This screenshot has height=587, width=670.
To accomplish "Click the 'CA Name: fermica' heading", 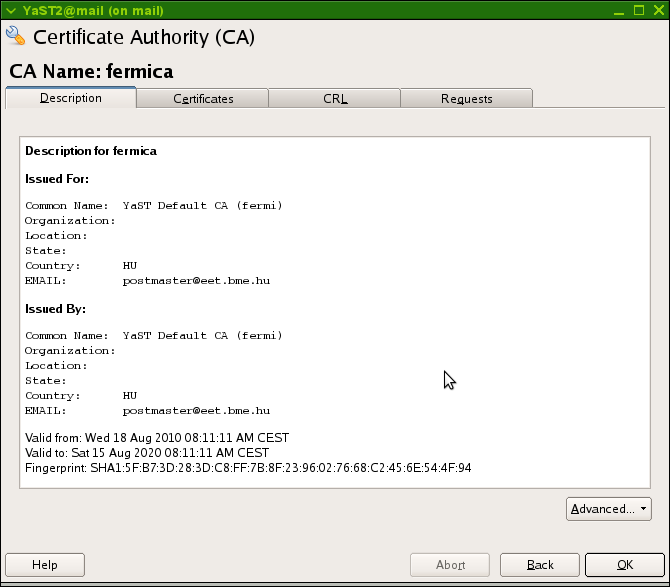I will tap(91, 71).
